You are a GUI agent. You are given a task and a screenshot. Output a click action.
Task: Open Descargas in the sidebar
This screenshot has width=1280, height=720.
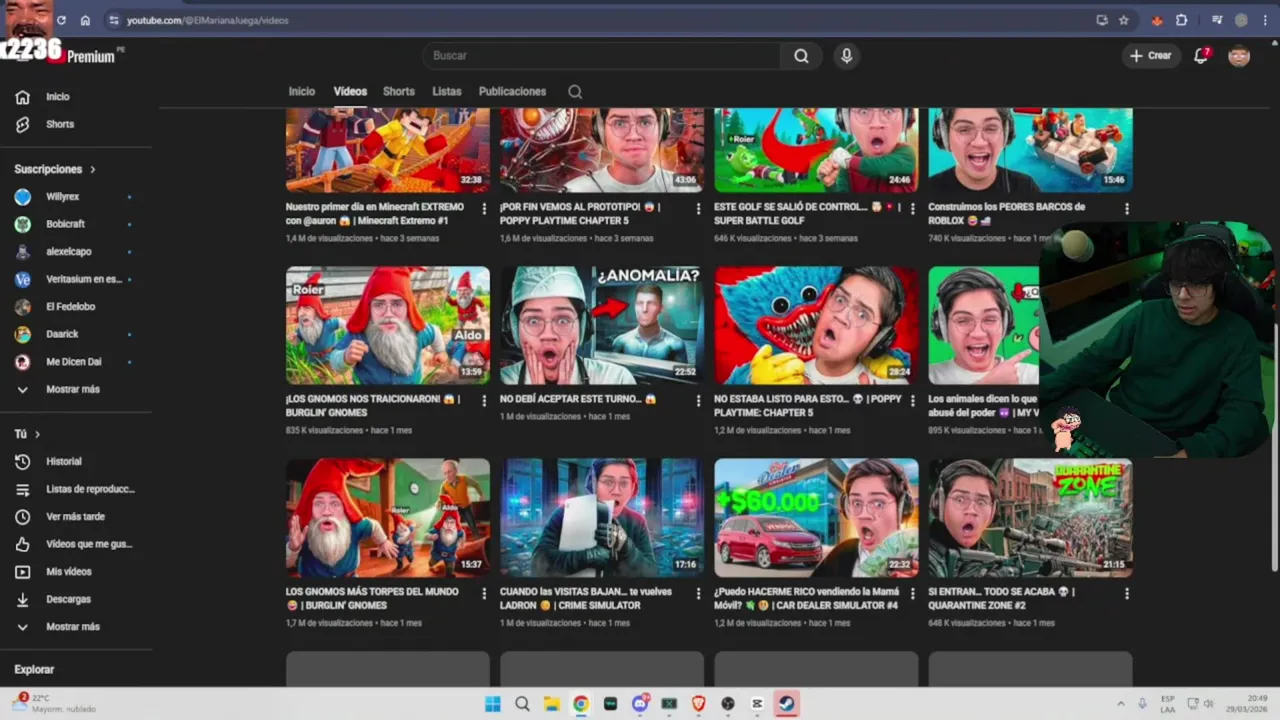tap(68, 599)
